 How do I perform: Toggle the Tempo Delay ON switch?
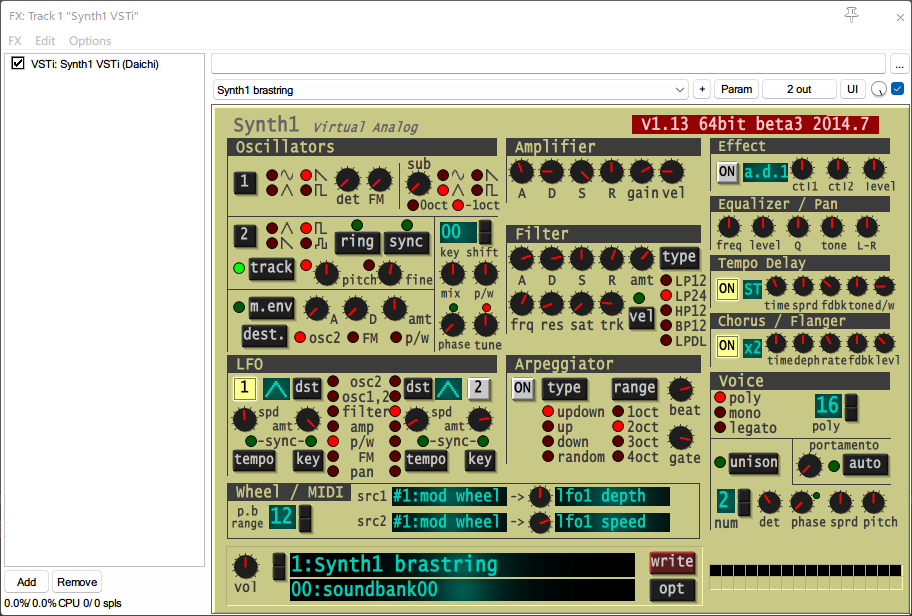(x=727, y=289)
